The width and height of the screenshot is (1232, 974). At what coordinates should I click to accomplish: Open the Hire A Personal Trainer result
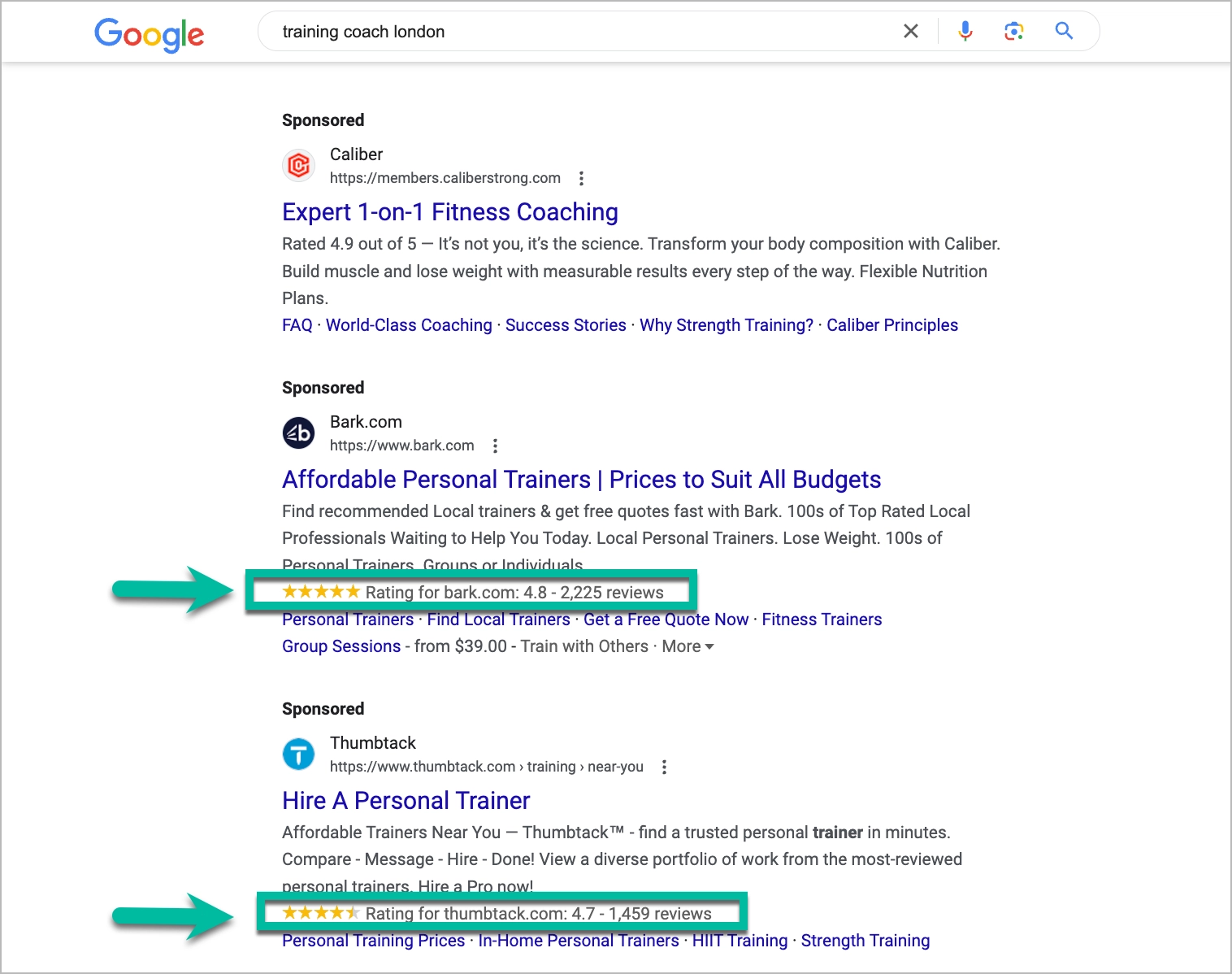pos(406,801)
